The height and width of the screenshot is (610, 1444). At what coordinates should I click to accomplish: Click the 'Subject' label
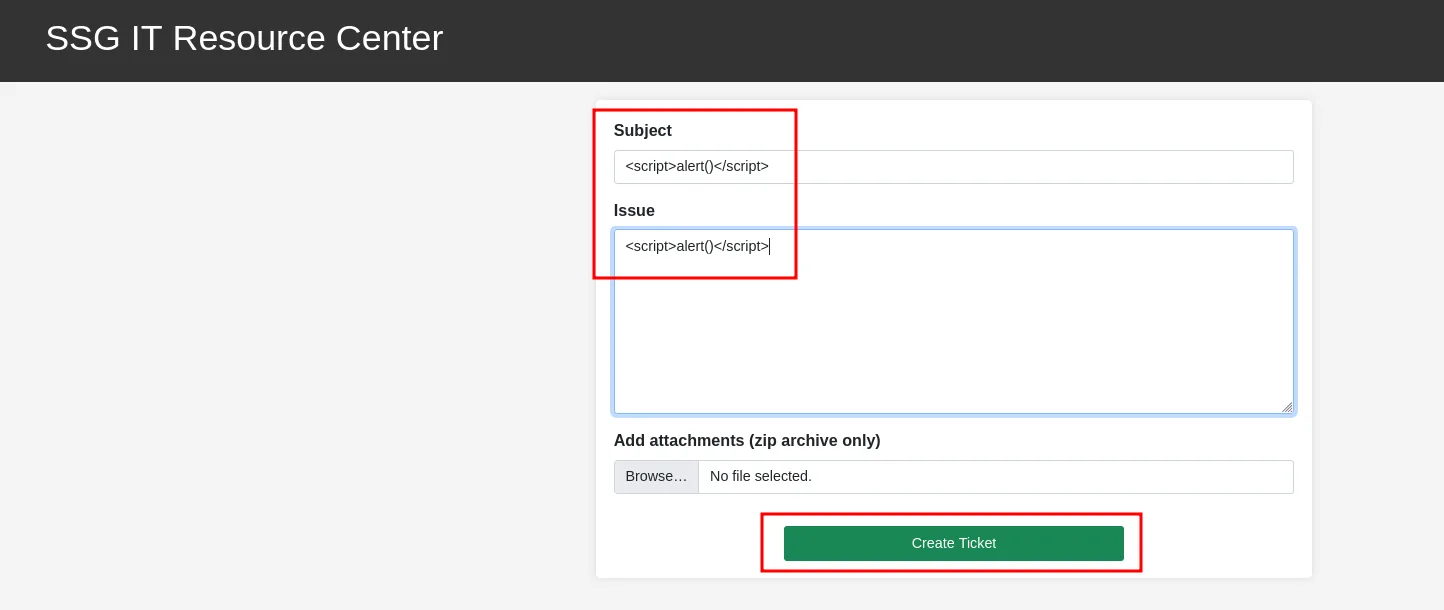click(x=643, y=131)
